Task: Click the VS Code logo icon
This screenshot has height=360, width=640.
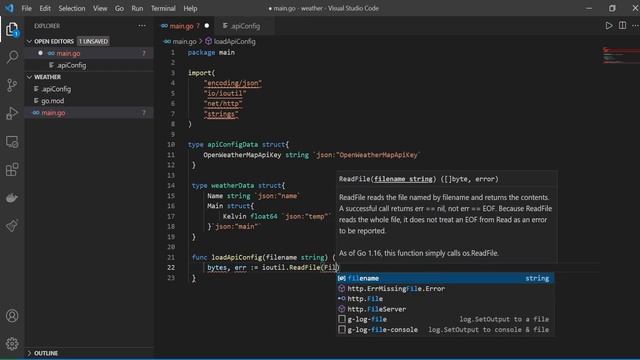Action: pos(9,8)
